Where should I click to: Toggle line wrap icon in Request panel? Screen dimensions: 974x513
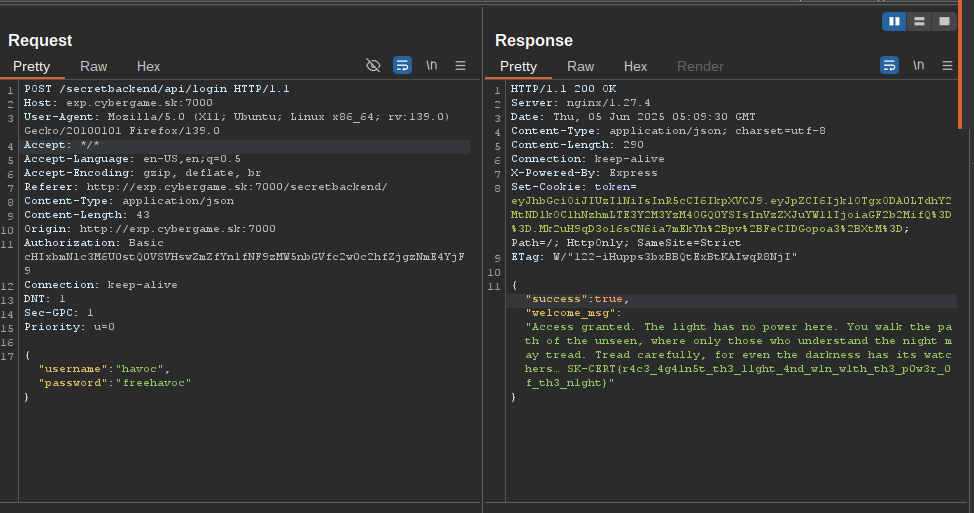click(402, 66)
